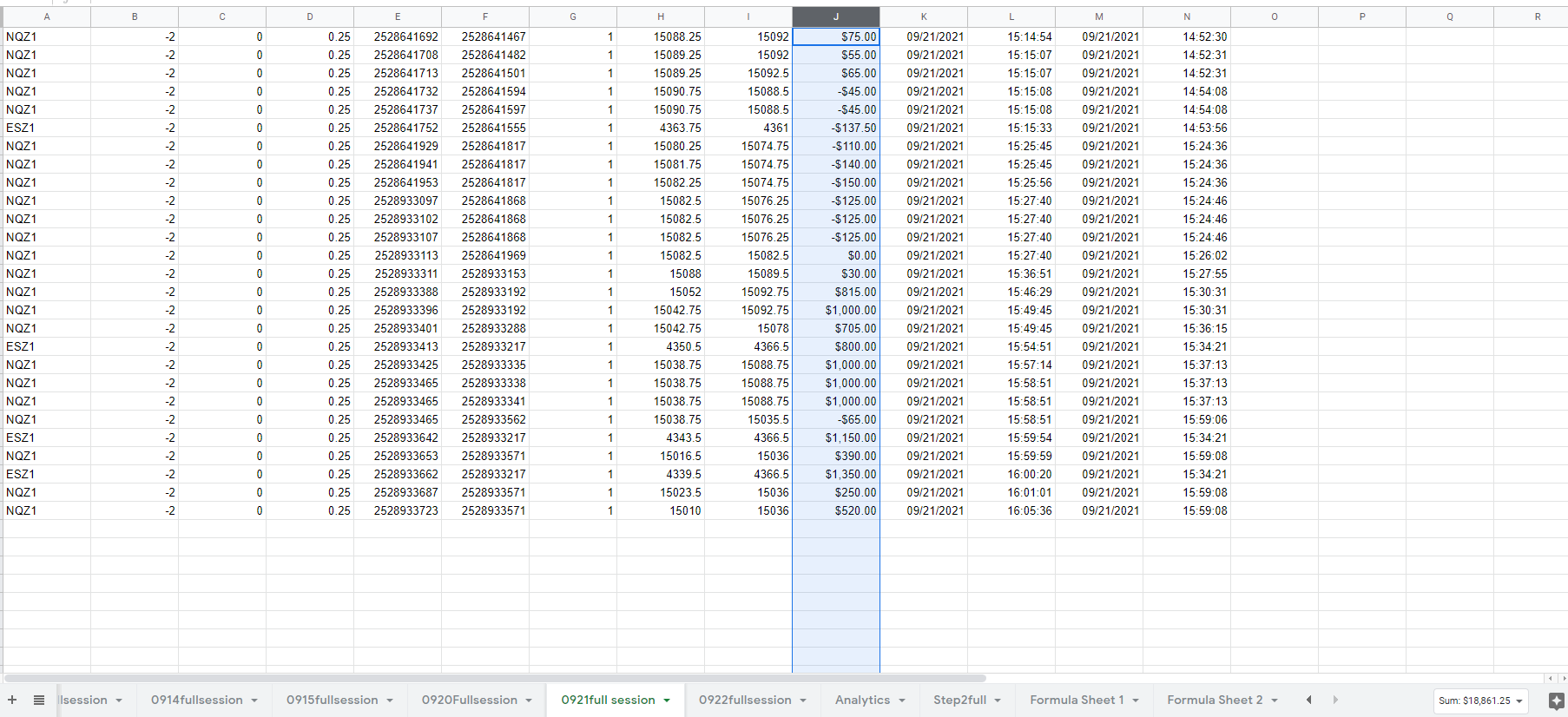Select column J header
This screenshot has width=1568, height=717.
(x=836, y=16)
